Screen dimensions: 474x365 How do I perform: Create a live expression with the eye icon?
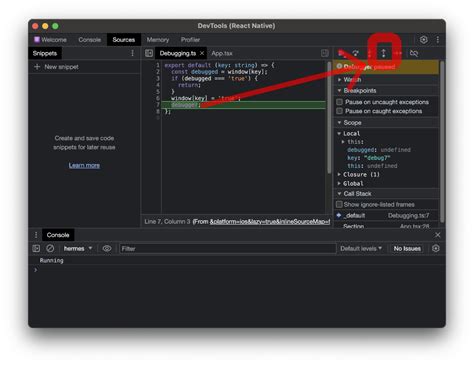107,249
